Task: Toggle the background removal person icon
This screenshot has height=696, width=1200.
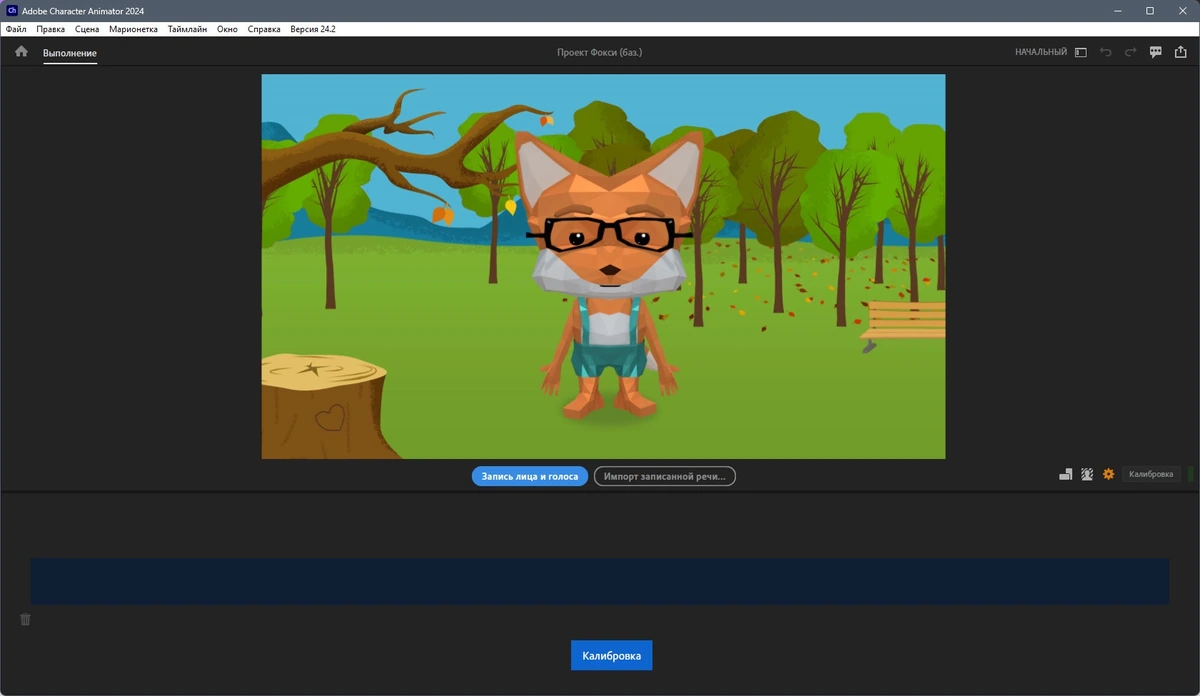Action: 1087,474
